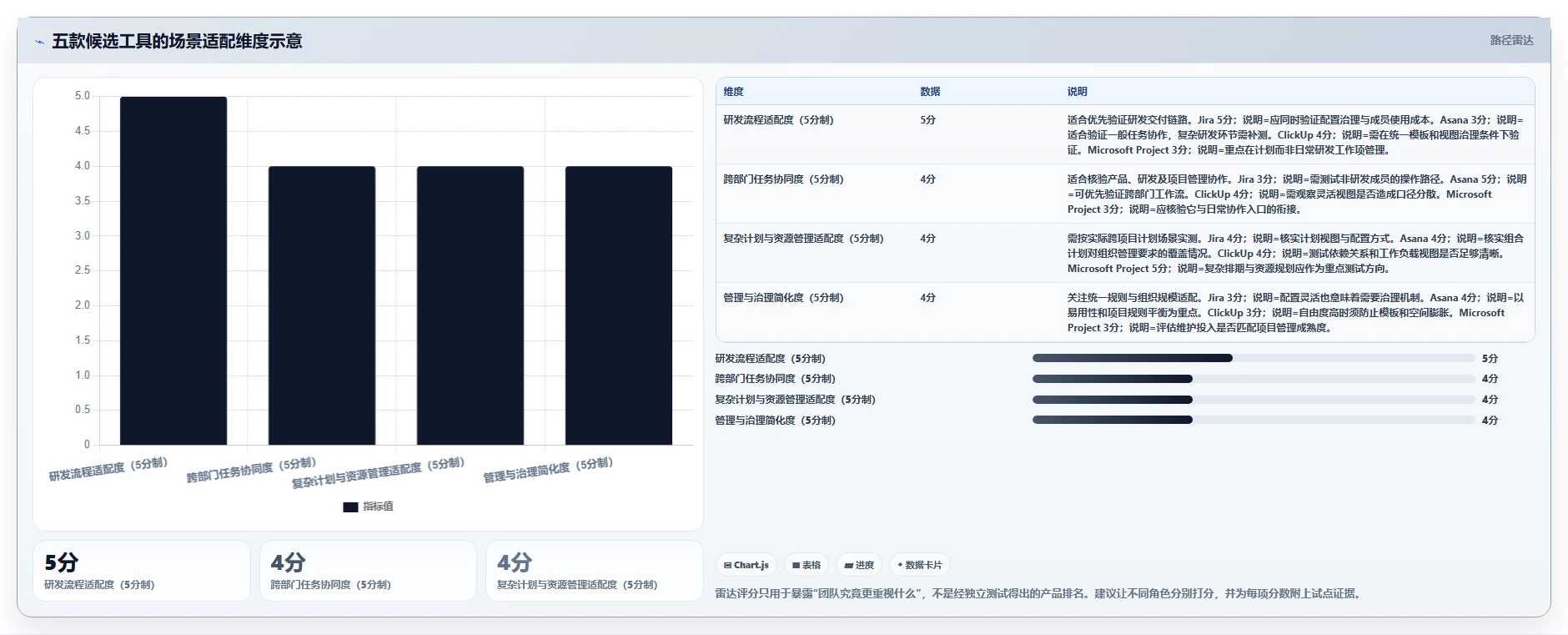
Task: Click the description starting 关注统一规则与组织规模适配
Action: point(1296,313)
